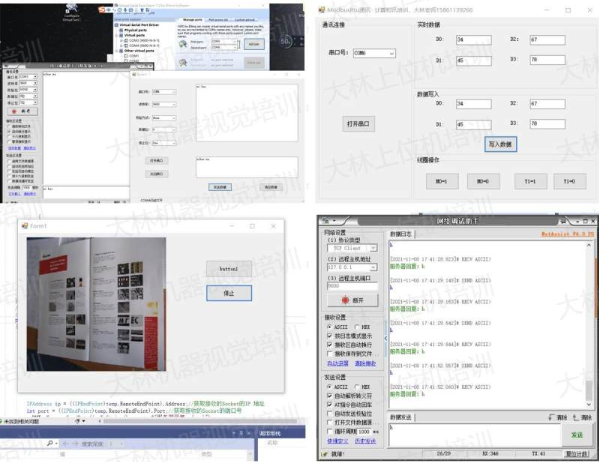The width and height of the screenshot is (599, 462).
Task: Click the 远程主机端口 input field
Action: 353,286
